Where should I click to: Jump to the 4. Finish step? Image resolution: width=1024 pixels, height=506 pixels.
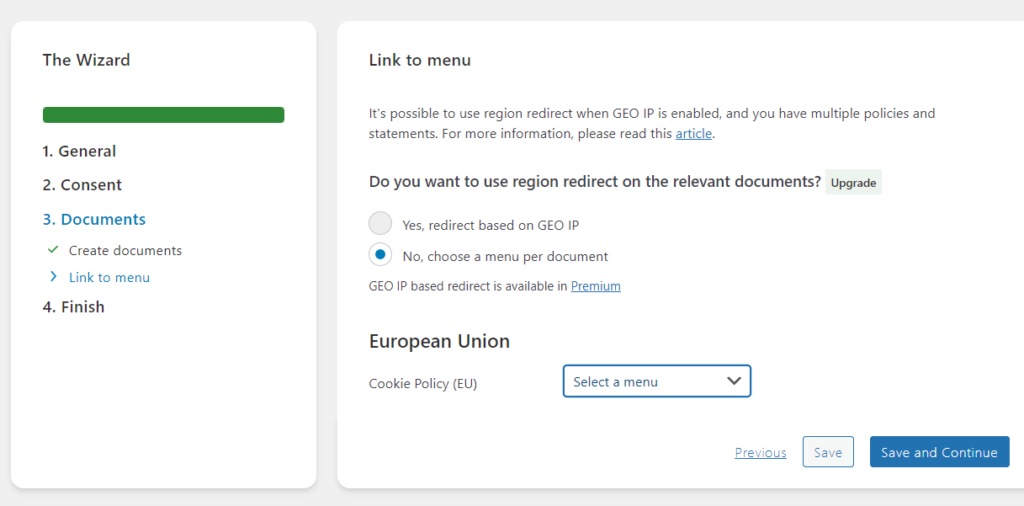tap(73, 307)
